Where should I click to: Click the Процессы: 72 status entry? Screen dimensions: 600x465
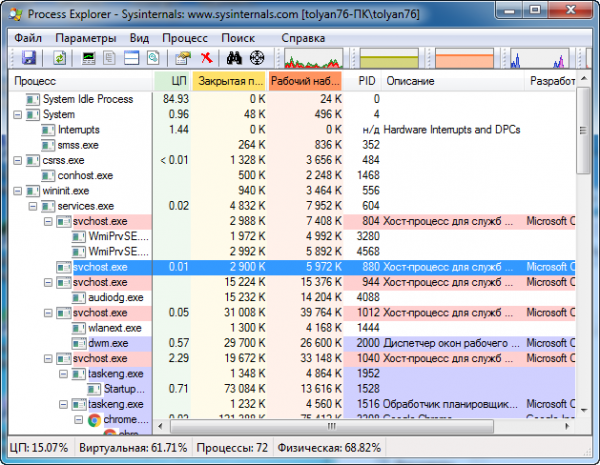(x=232, y=448)
